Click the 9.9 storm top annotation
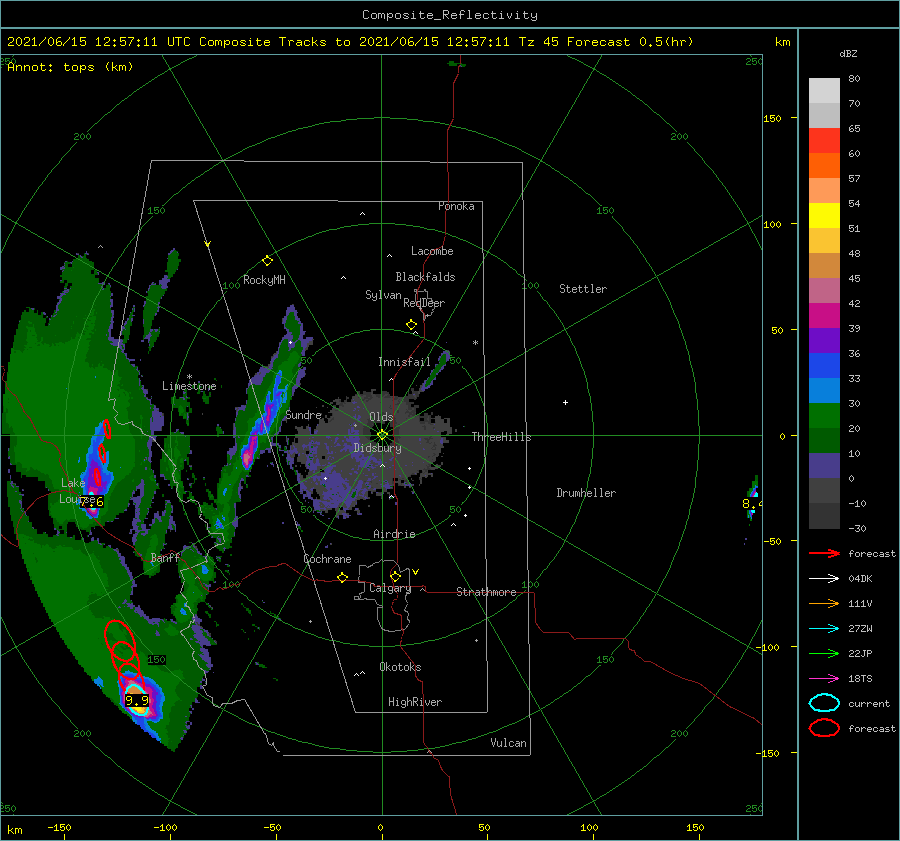Screen dimensions: 900x841 137,700
